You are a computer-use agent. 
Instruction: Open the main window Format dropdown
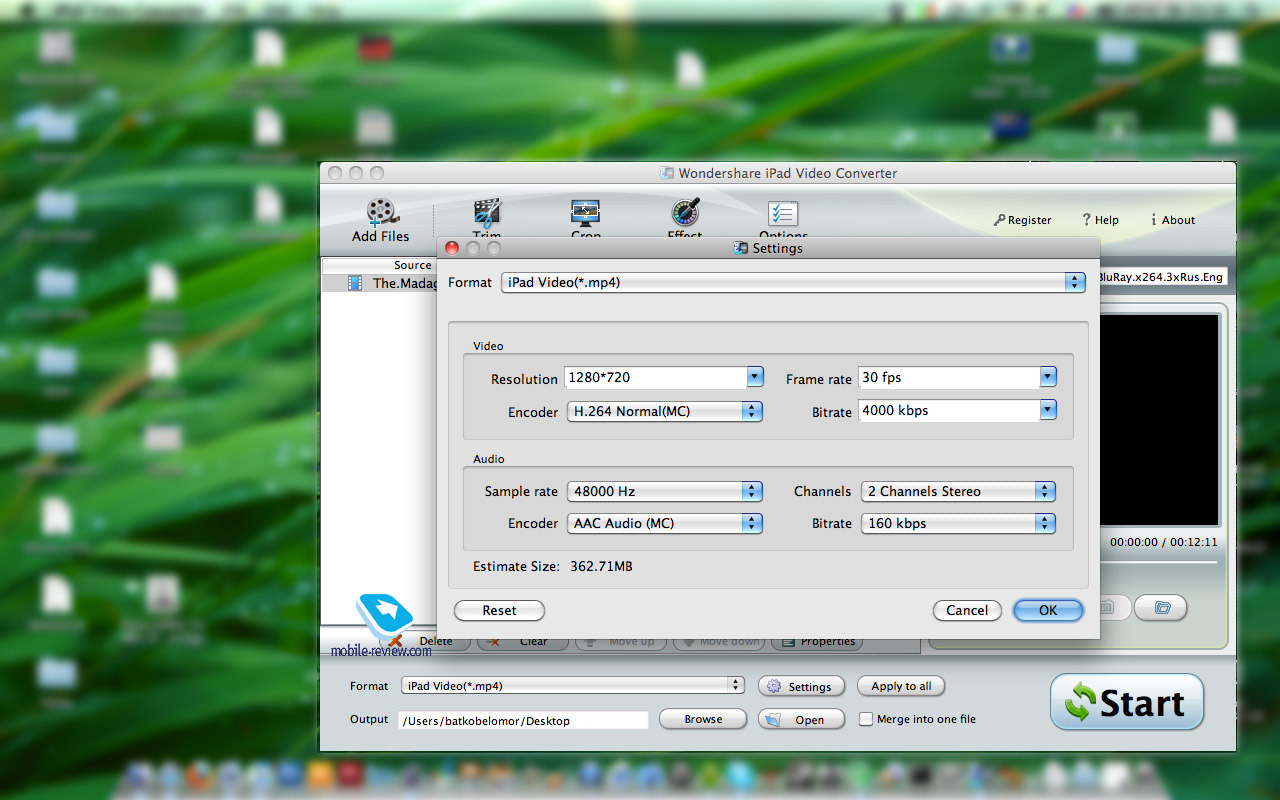click(573, 686)
